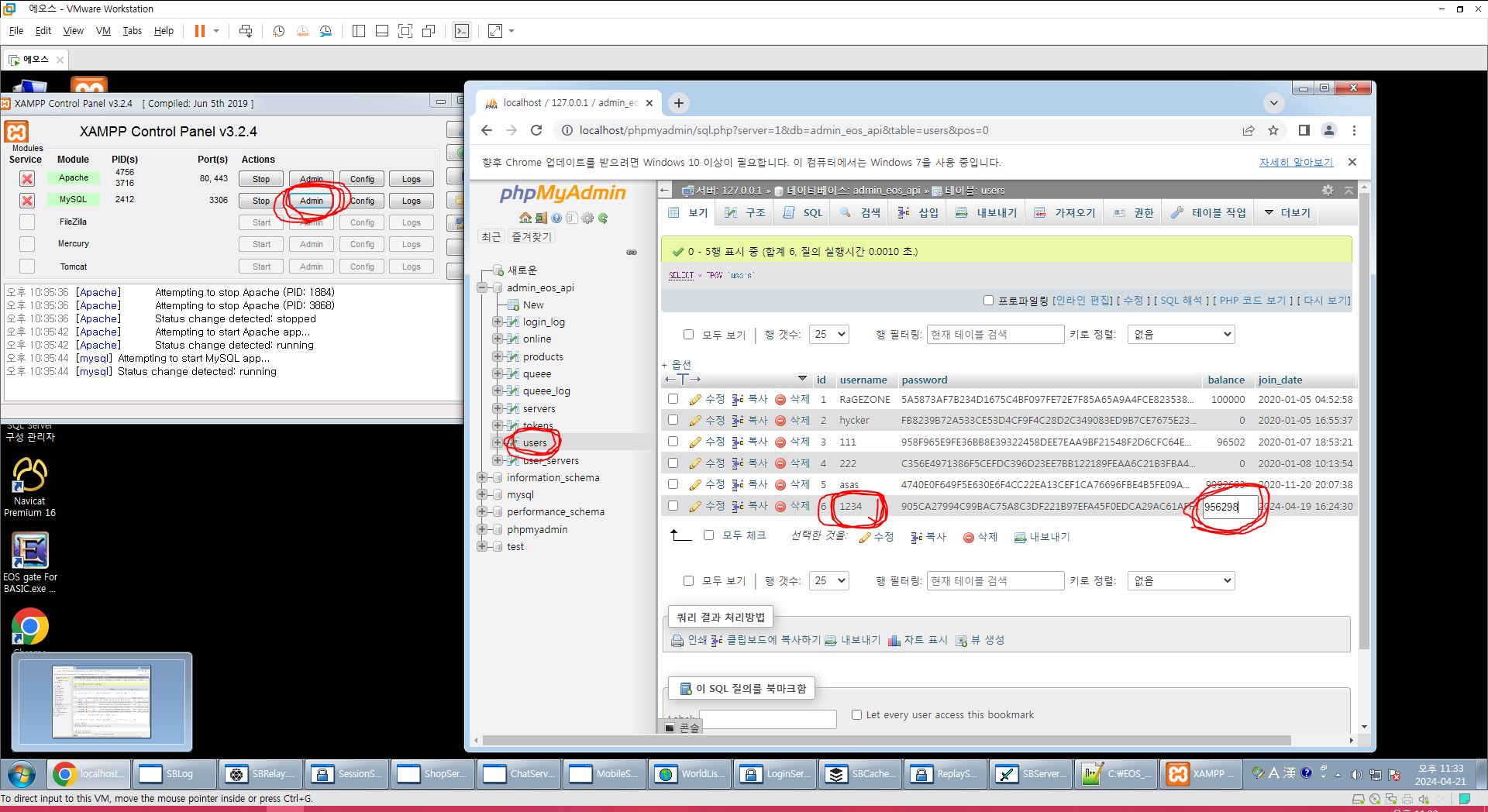Tick the checkbox for RaGEZONE row
Image resolution: width=1488 pixels, height=812 pixels.
coord(673,399)
